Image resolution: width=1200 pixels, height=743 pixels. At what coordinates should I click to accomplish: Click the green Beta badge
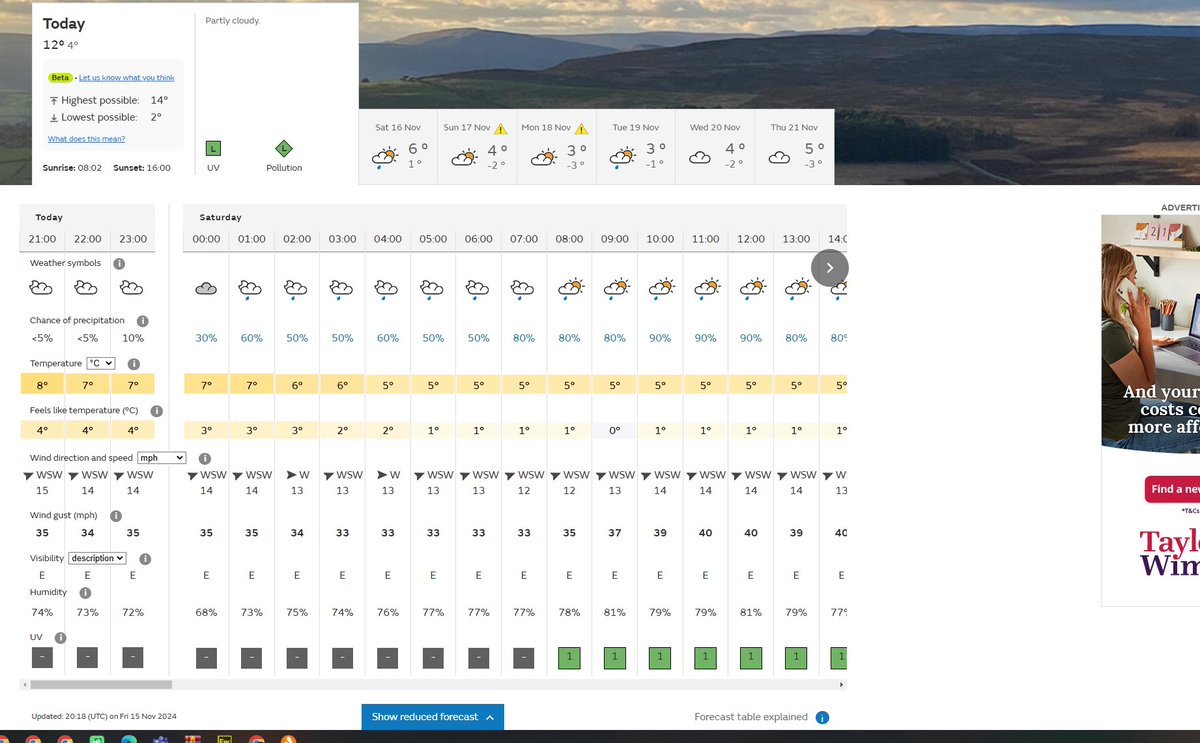pyautogui.click(x=60, y=78)
